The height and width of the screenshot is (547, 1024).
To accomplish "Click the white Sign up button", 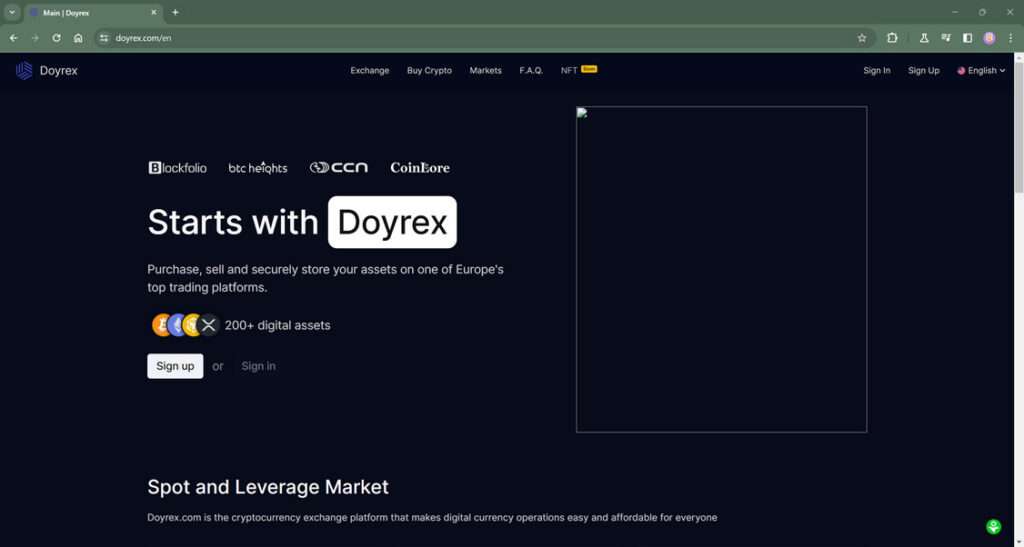I will [x=175, y=366].
